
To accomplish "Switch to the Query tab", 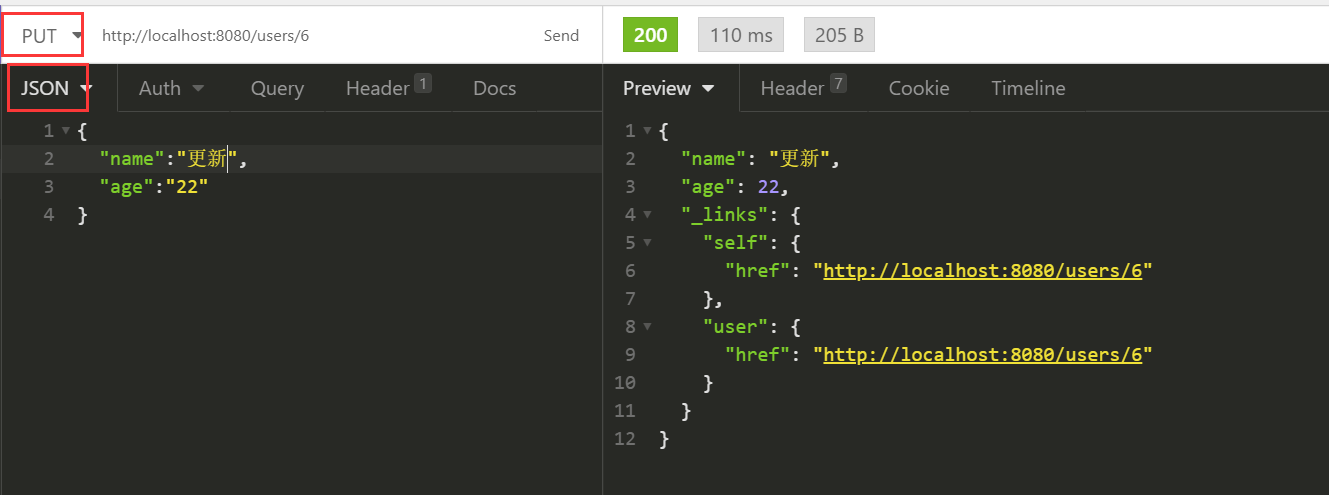I will 277,88.
